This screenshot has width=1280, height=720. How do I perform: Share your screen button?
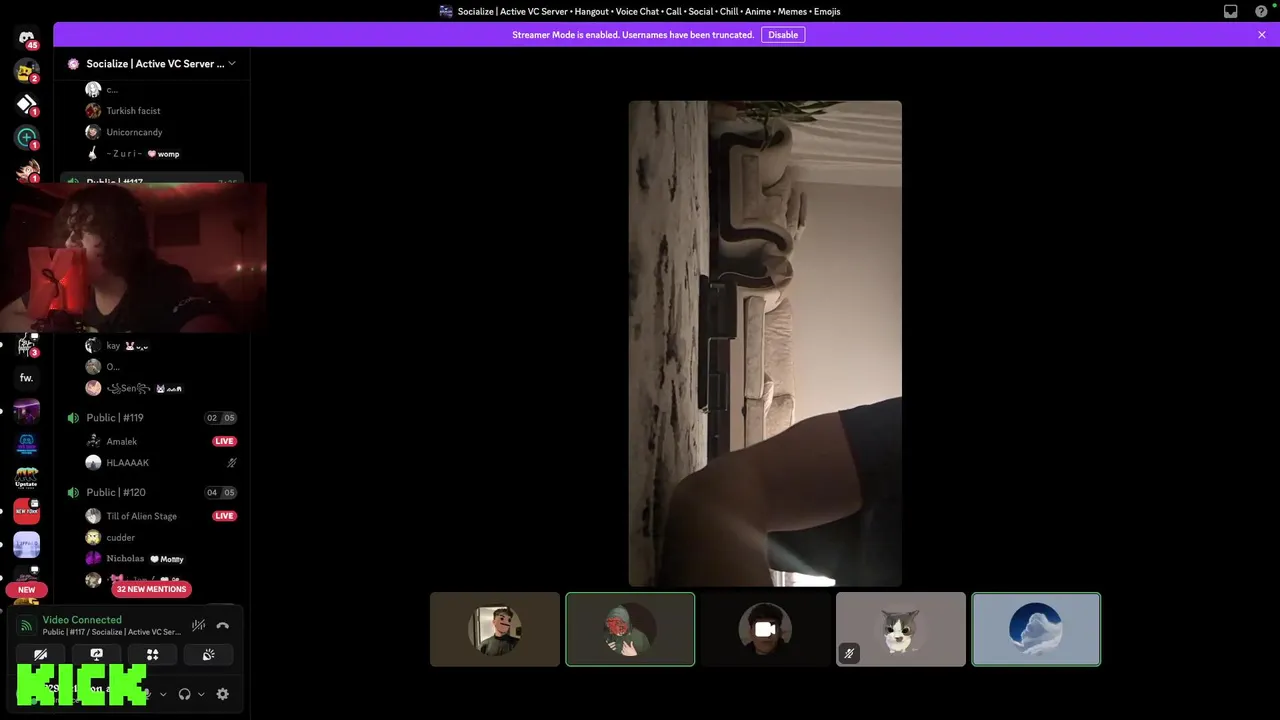point(96,655)
